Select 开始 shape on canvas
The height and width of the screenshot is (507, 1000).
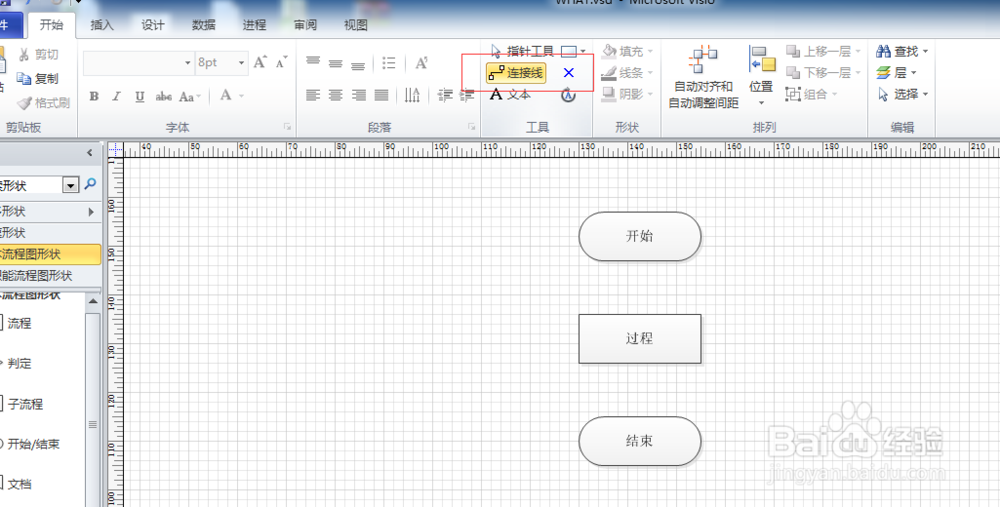pos(640,237)
